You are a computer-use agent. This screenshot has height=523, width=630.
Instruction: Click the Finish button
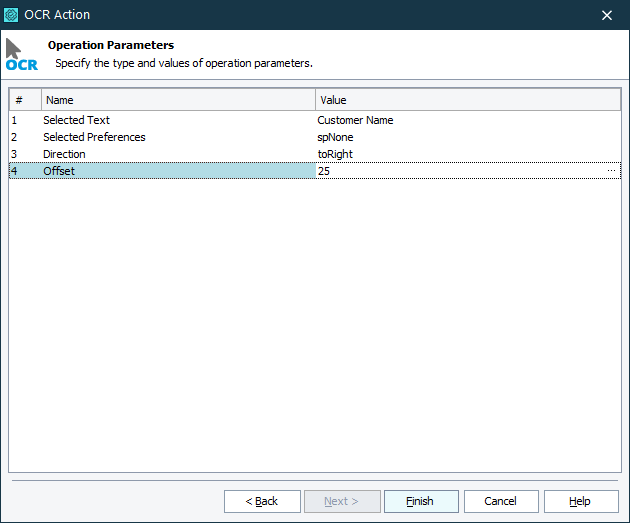(x=420, y=501)
